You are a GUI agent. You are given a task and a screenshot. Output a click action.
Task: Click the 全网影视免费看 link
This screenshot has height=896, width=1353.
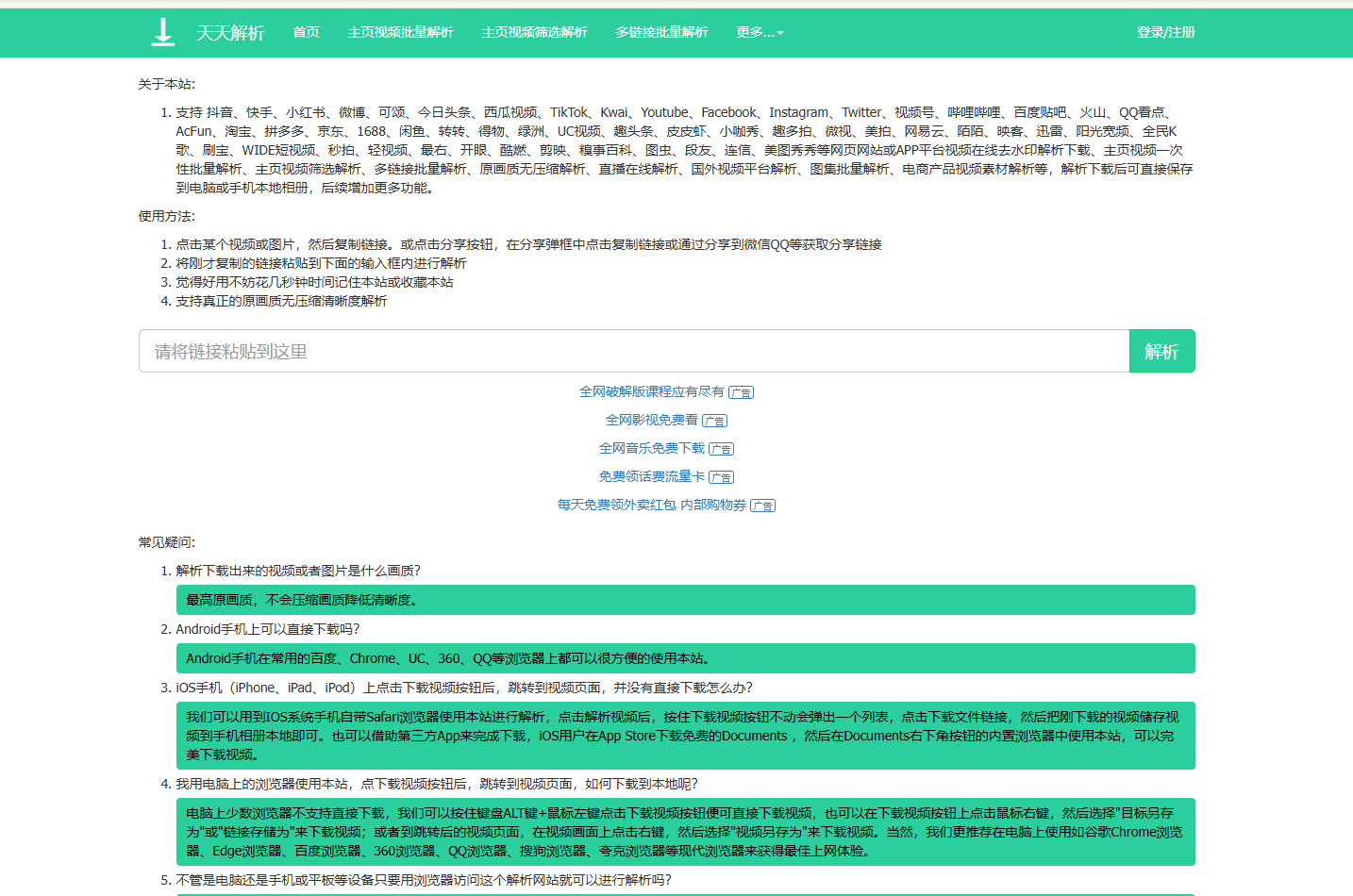pos(651,420)
